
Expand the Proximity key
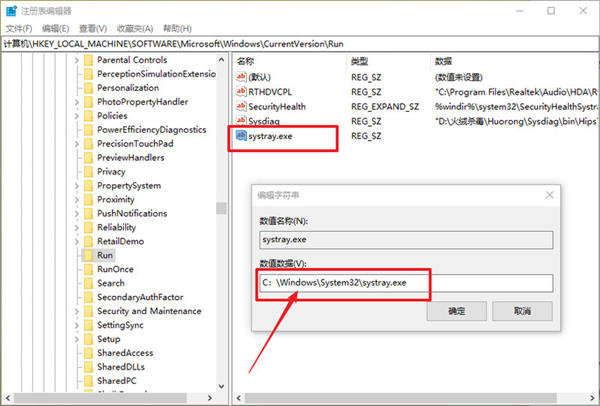click(x=77, y=200)
